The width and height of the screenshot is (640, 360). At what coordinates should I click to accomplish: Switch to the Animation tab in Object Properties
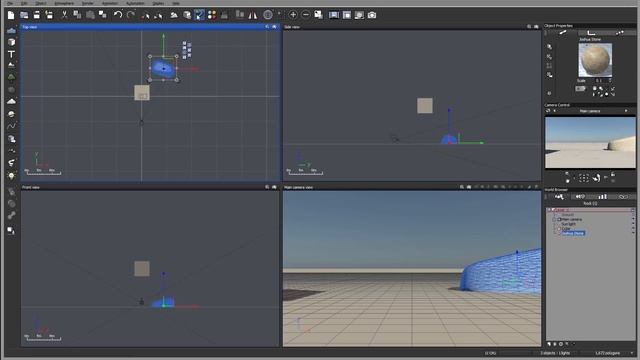[620, 33]
